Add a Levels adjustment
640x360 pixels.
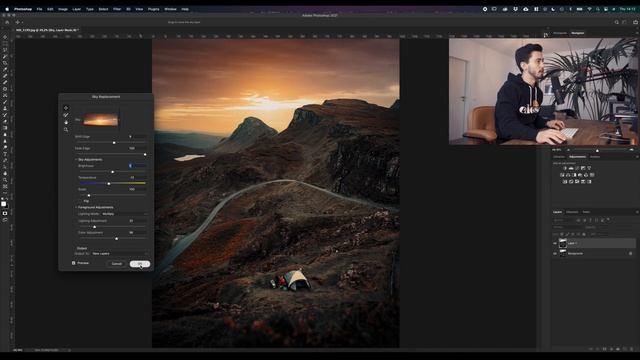click(571, 168)
